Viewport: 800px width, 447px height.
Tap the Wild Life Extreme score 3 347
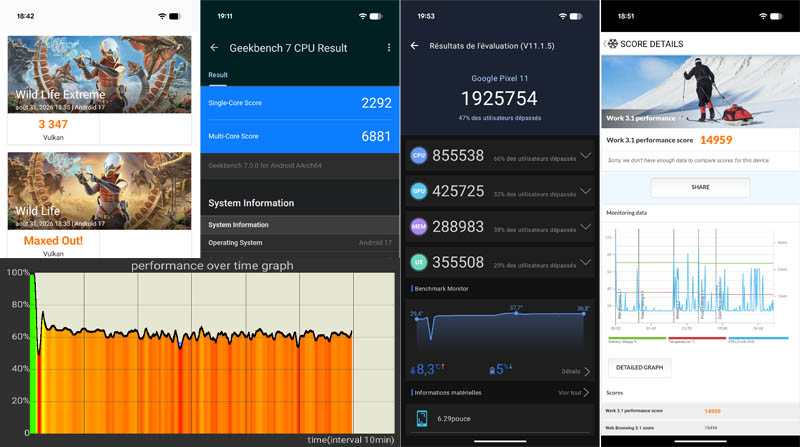click(53, 124)
